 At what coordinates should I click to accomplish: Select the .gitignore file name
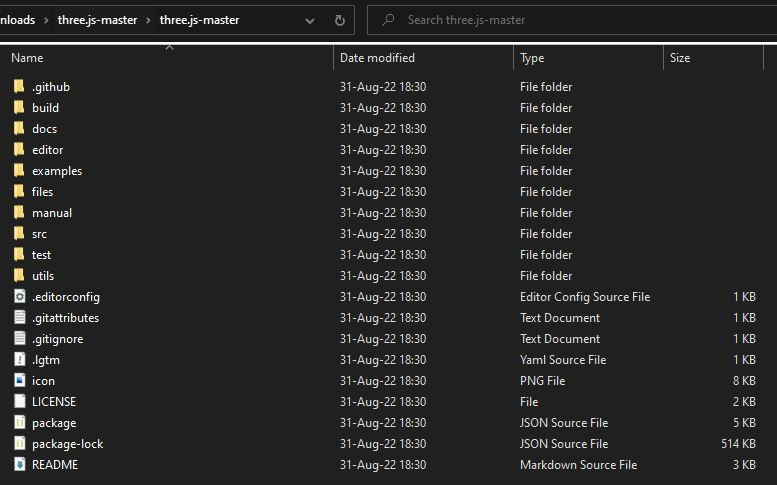(57, 339)
